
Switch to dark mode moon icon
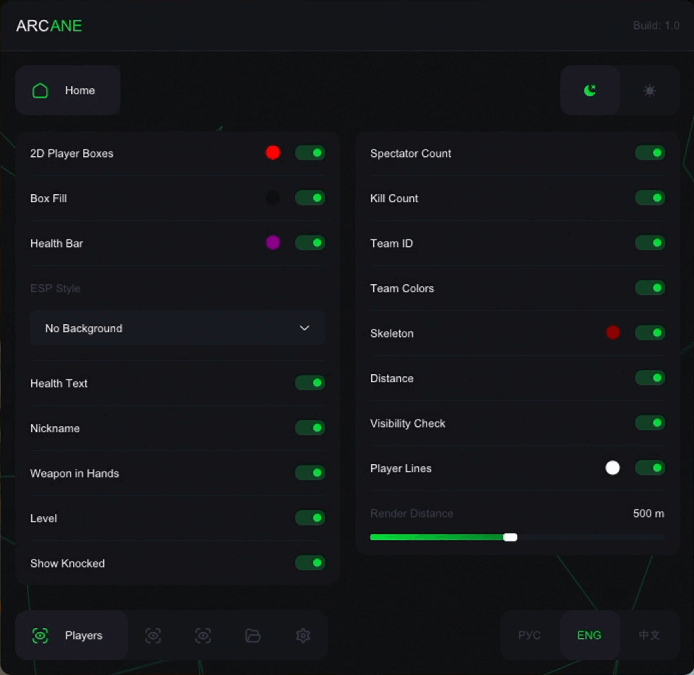[590, 91]
